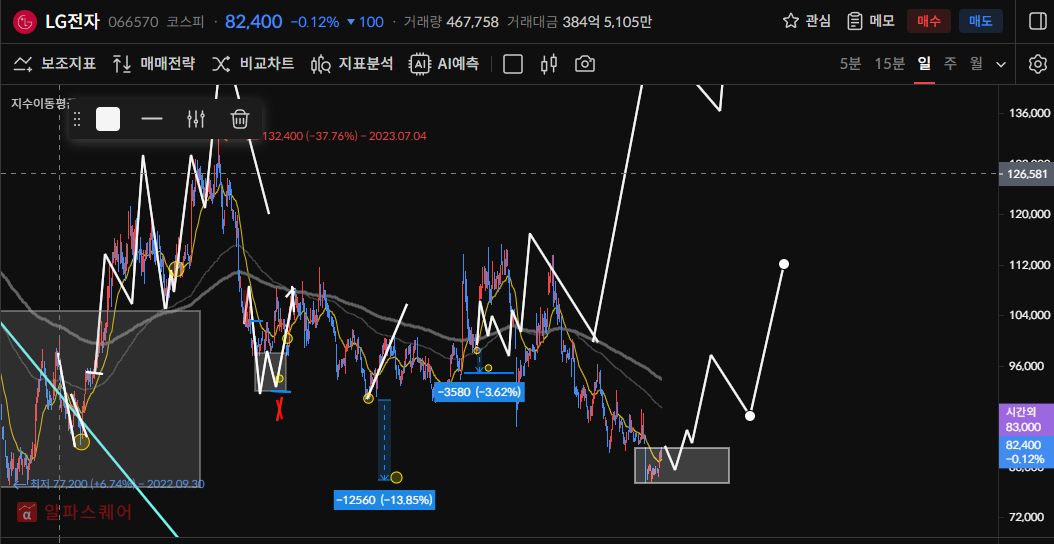This screenshot has width=1054, height=544.
Task: Open the 메모 notes
Action: click(x=870, y=21)
